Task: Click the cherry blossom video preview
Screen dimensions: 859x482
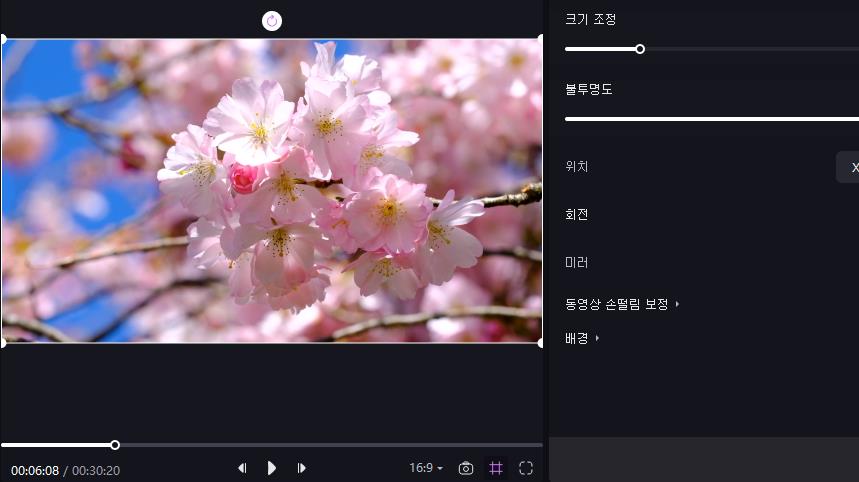Action: point(272,191)
